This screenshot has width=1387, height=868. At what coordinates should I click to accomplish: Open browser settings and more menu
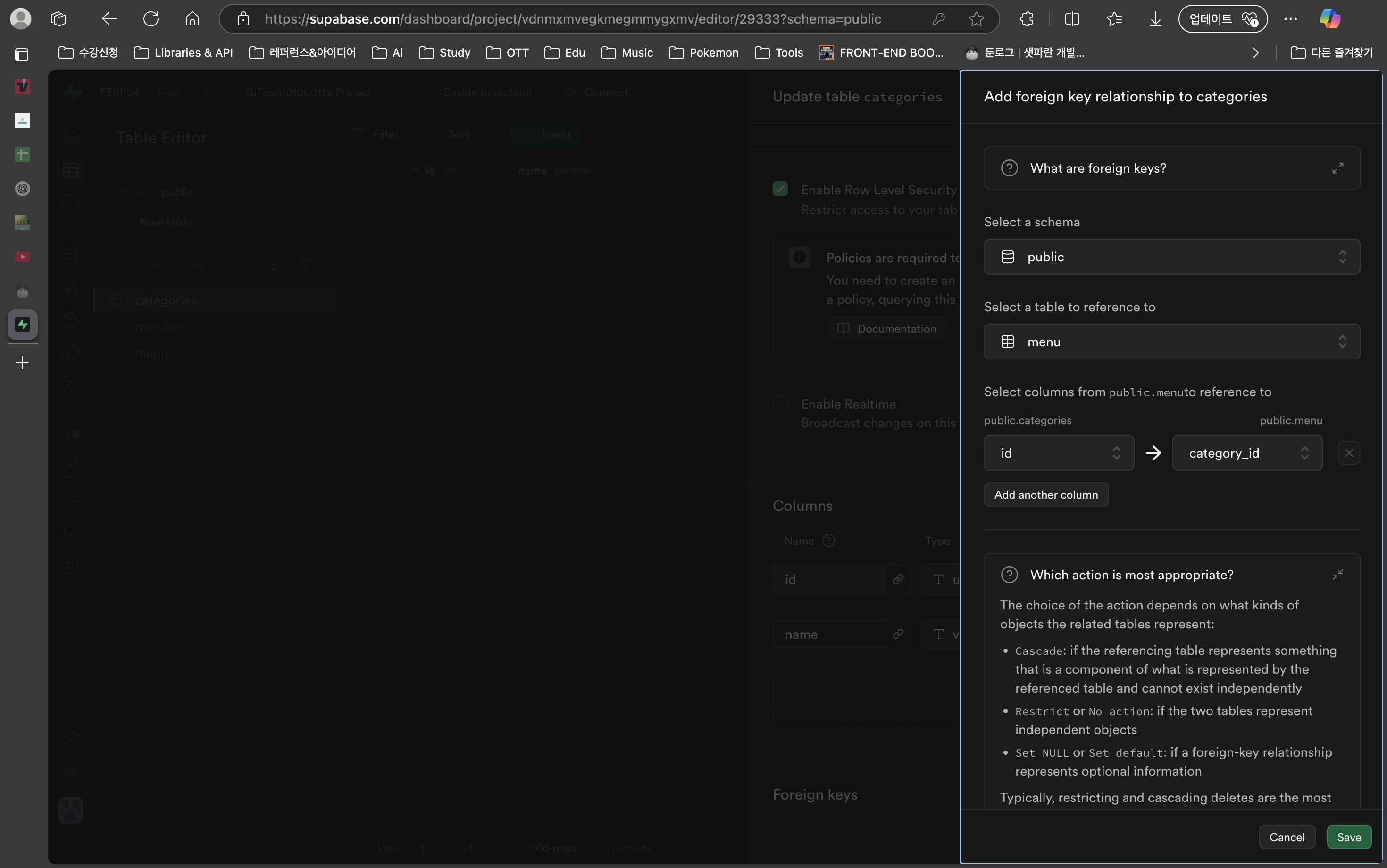pos(1291,19)
